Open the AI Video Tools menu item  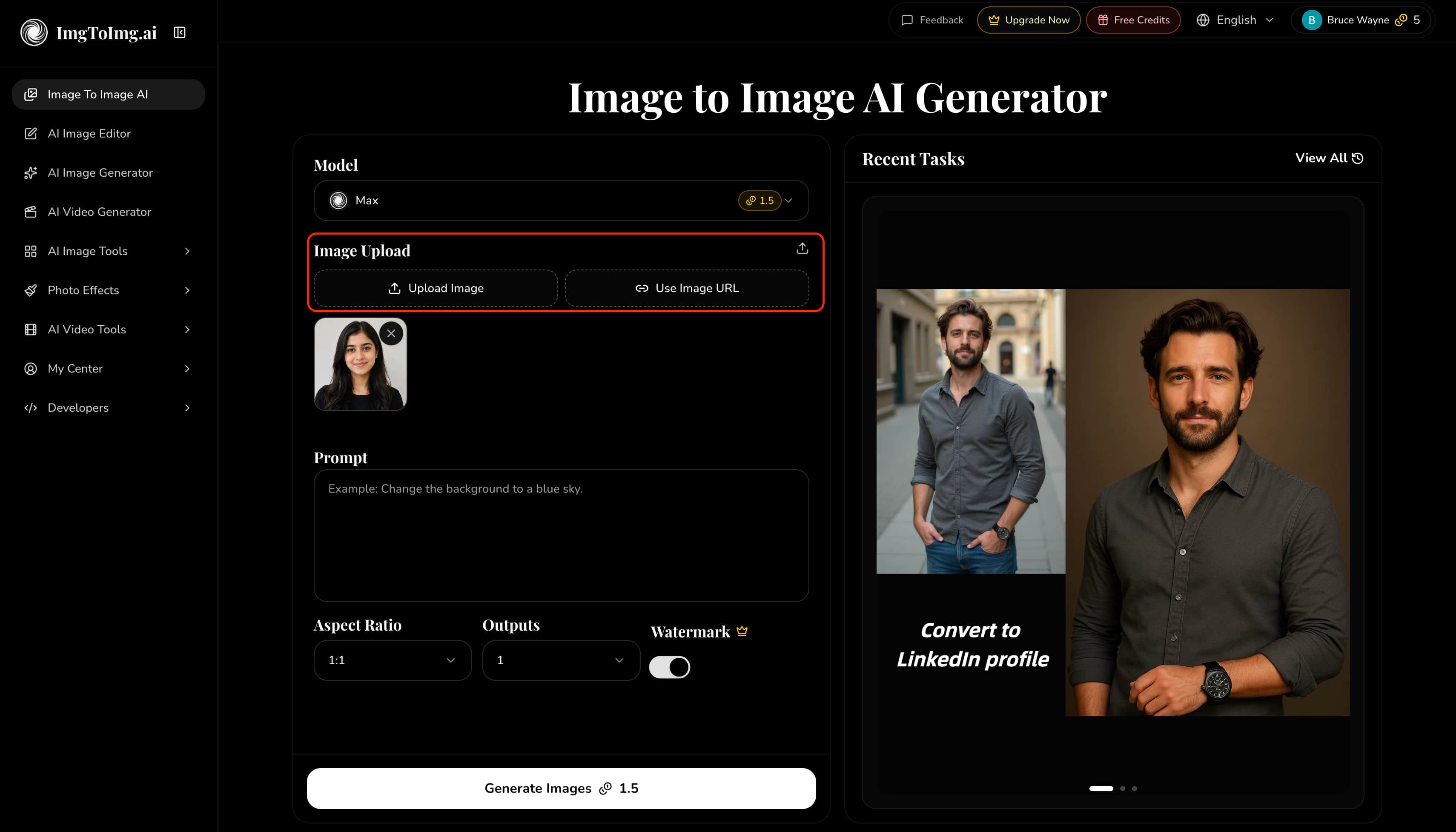[x=109, y=330]
